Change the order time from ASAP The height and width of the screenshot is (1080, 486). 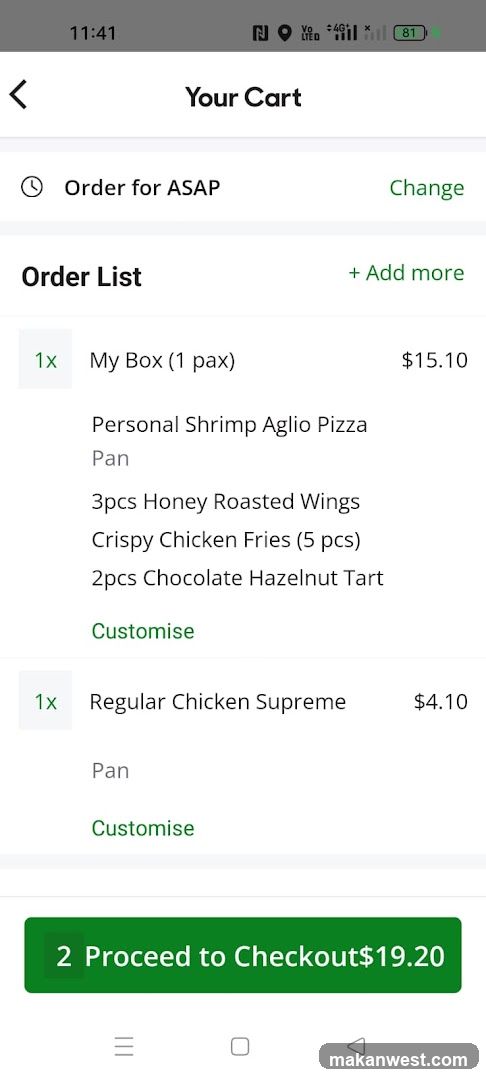point(427,187)
